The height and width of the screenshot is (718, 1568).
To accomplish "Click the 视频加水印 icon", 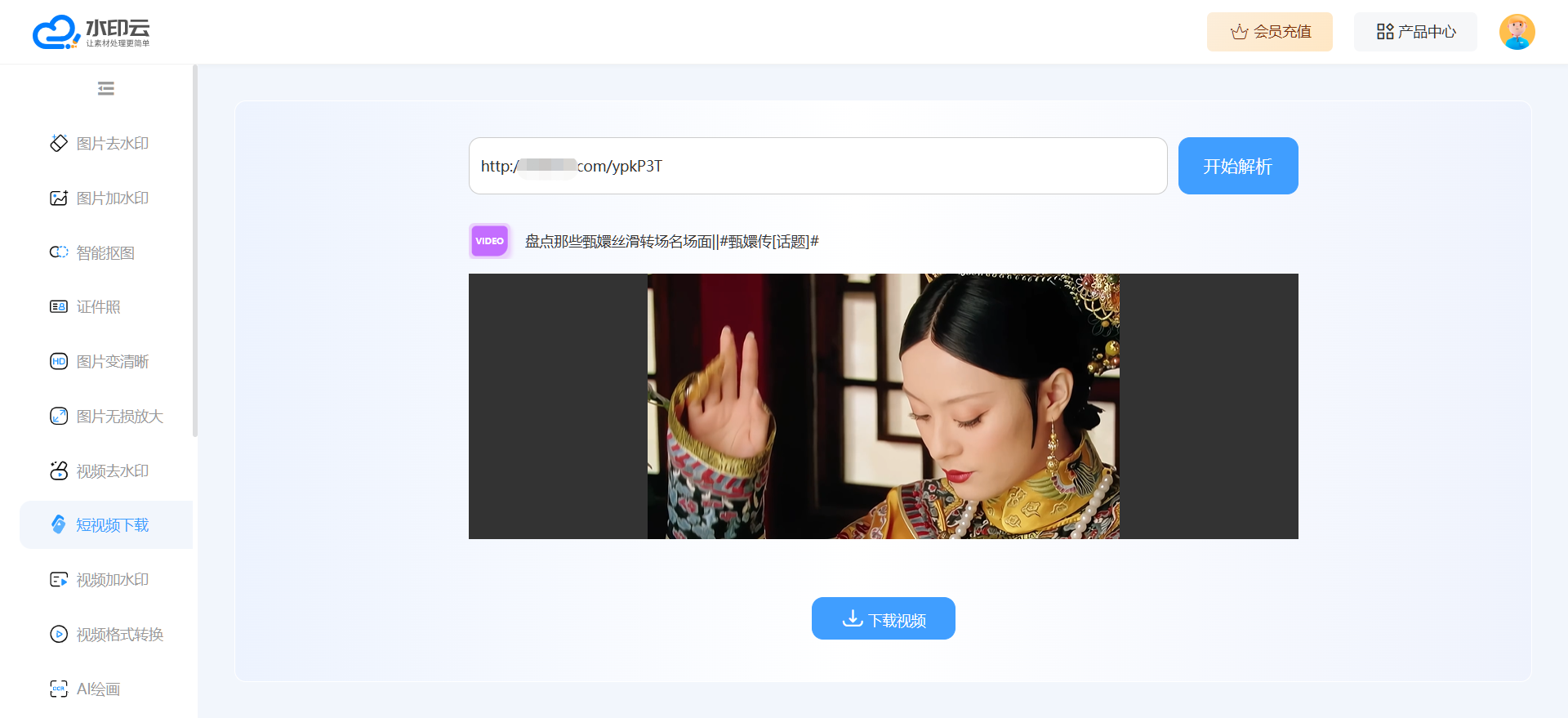I will pyautogui.click(x=59, y=579).
